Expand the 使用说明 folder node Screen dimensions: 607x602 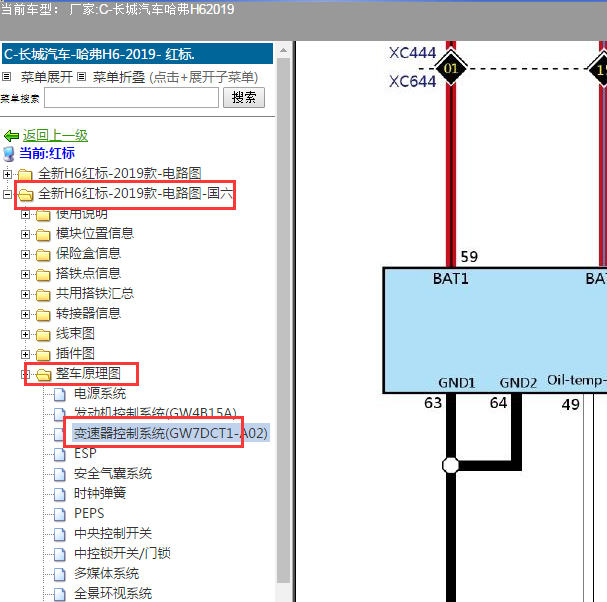(26, 214)
